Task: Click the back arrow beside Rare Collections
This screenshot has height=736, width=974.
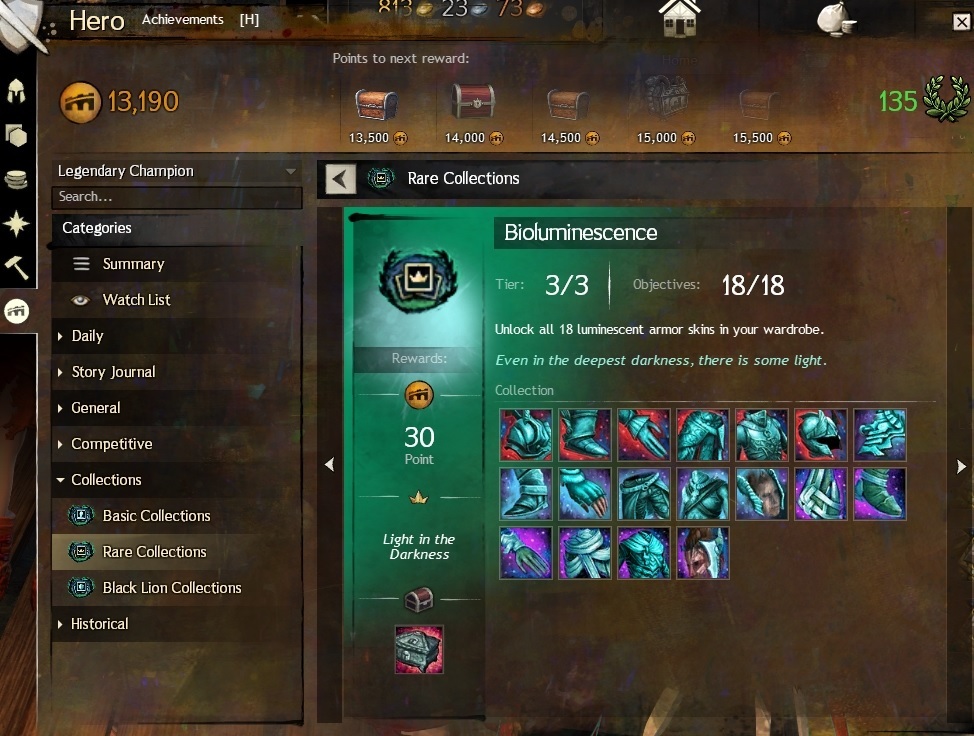Action: point(340,179)
